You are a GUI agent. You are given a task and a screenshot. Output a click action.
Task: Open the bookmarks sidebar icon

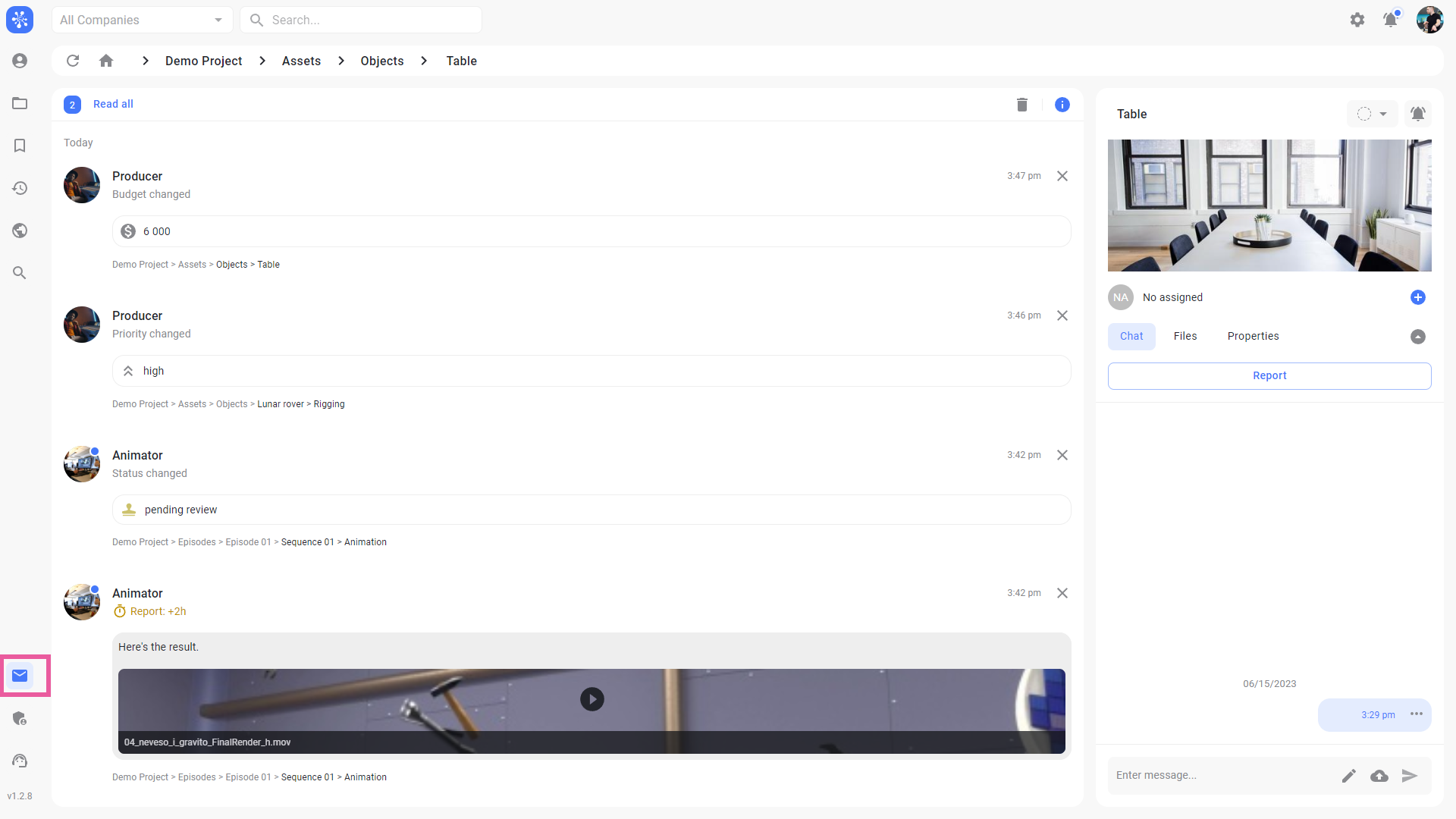coord(20,146)
